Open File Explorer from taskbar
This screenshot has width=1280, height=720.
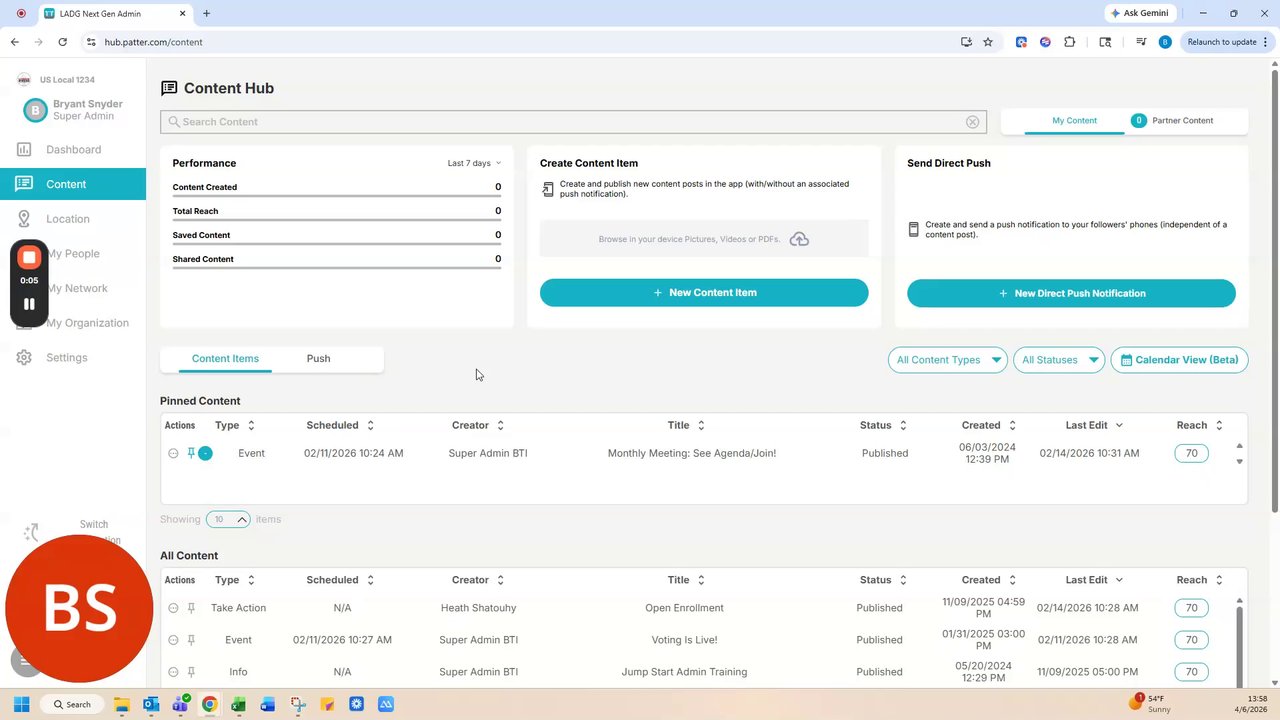pyautogui.click(x=121, y=704)
